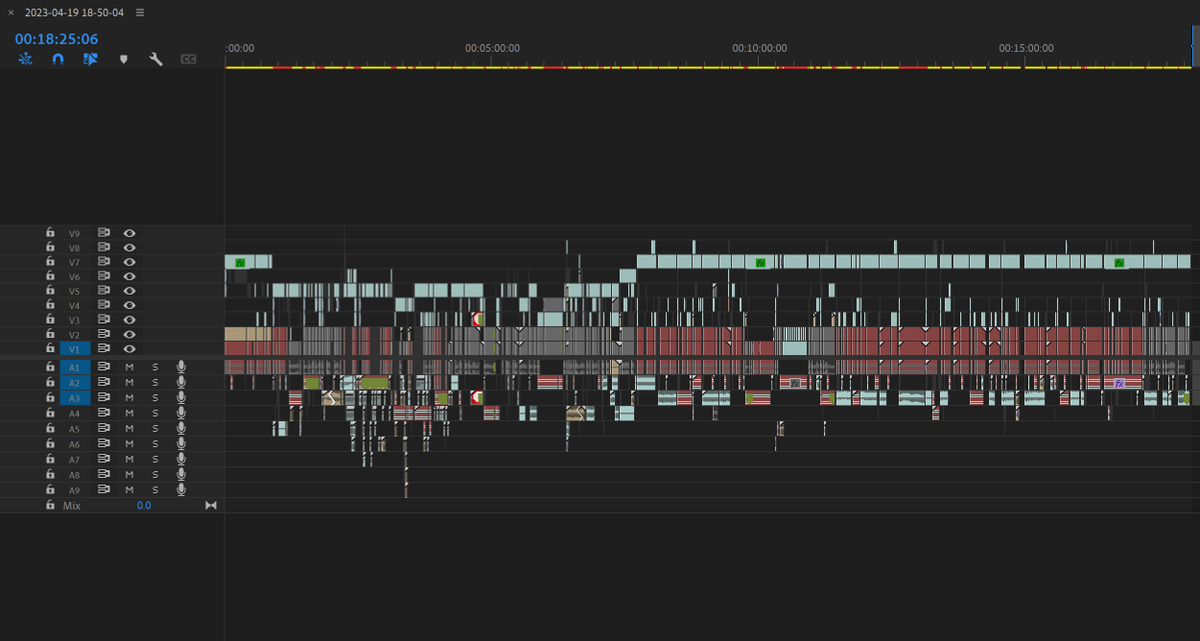Screen dimensions: 1200x641
Task: Jump to 00:10:00:00 on time ruler
Action: click(759, 48)
